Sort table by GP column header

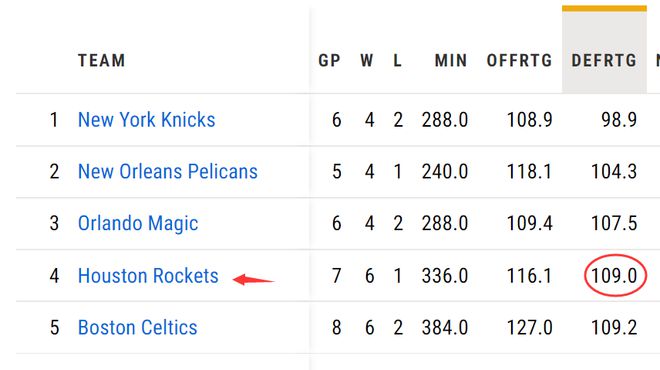pyautogui.click(x=329, y=61)
